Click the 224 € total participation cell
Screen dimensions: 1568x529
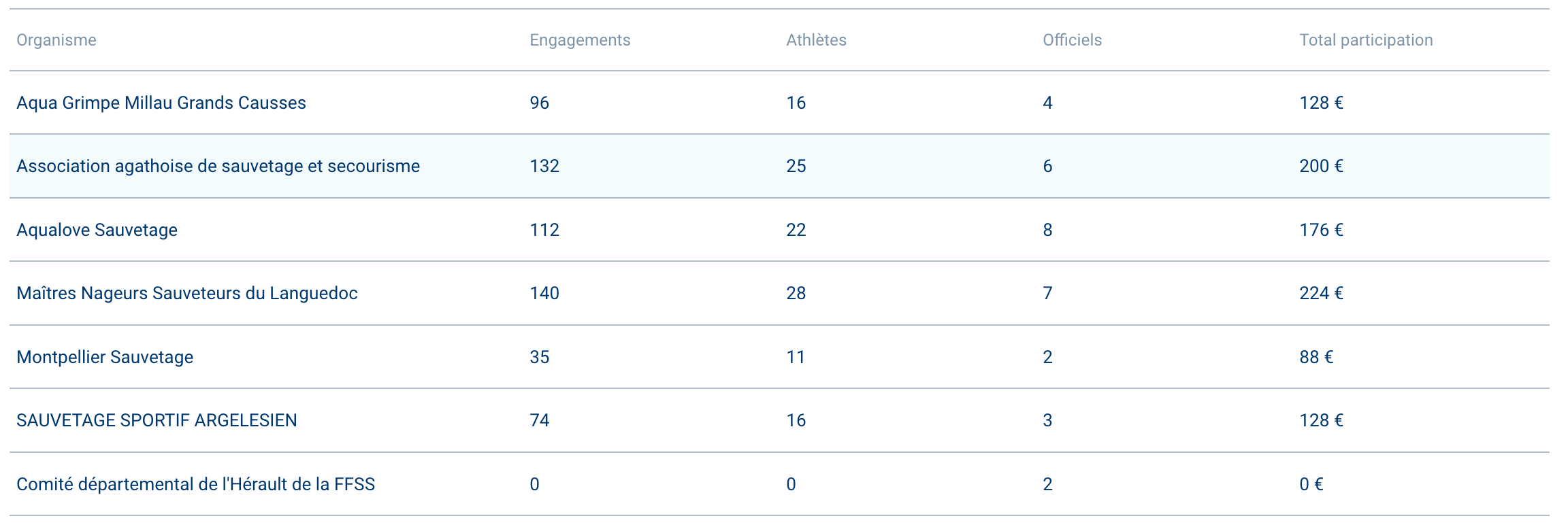1321,293
